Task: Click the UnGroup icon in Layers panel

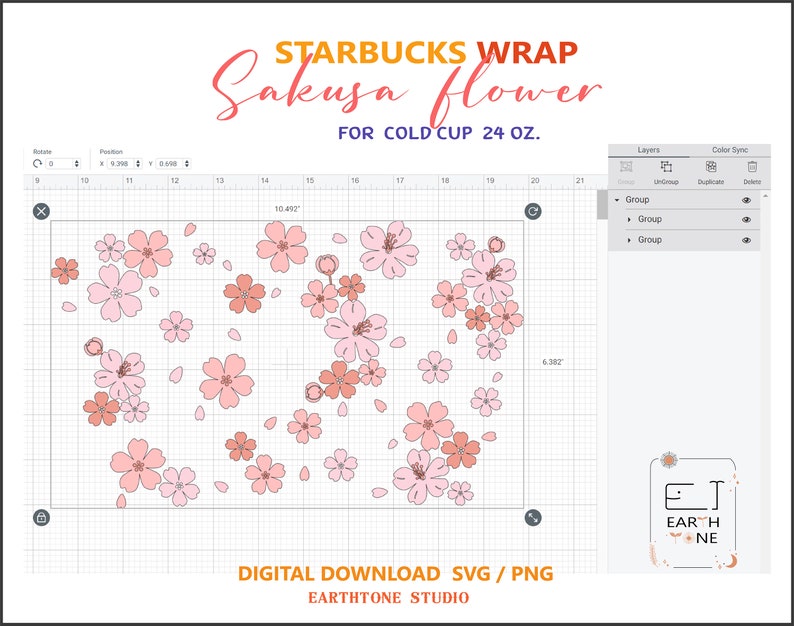Action: click(x=666, y=167)
